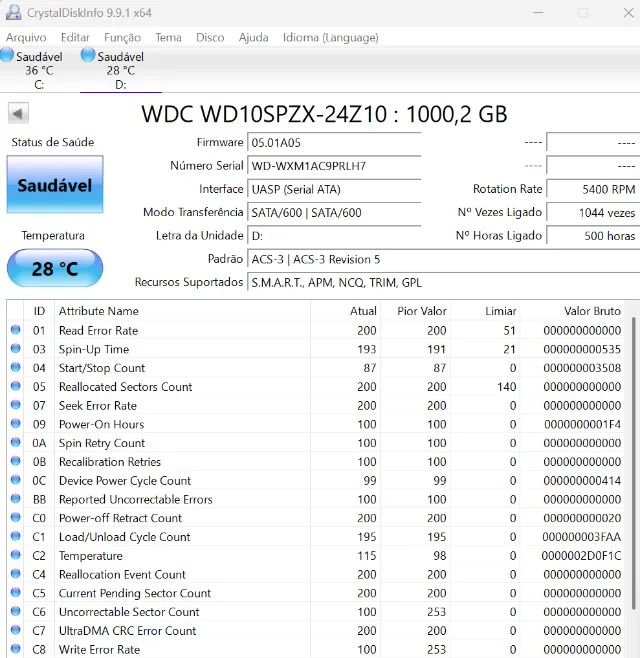Click the Valor Bruto column header

pyautogui.click(x=572, y=311)
